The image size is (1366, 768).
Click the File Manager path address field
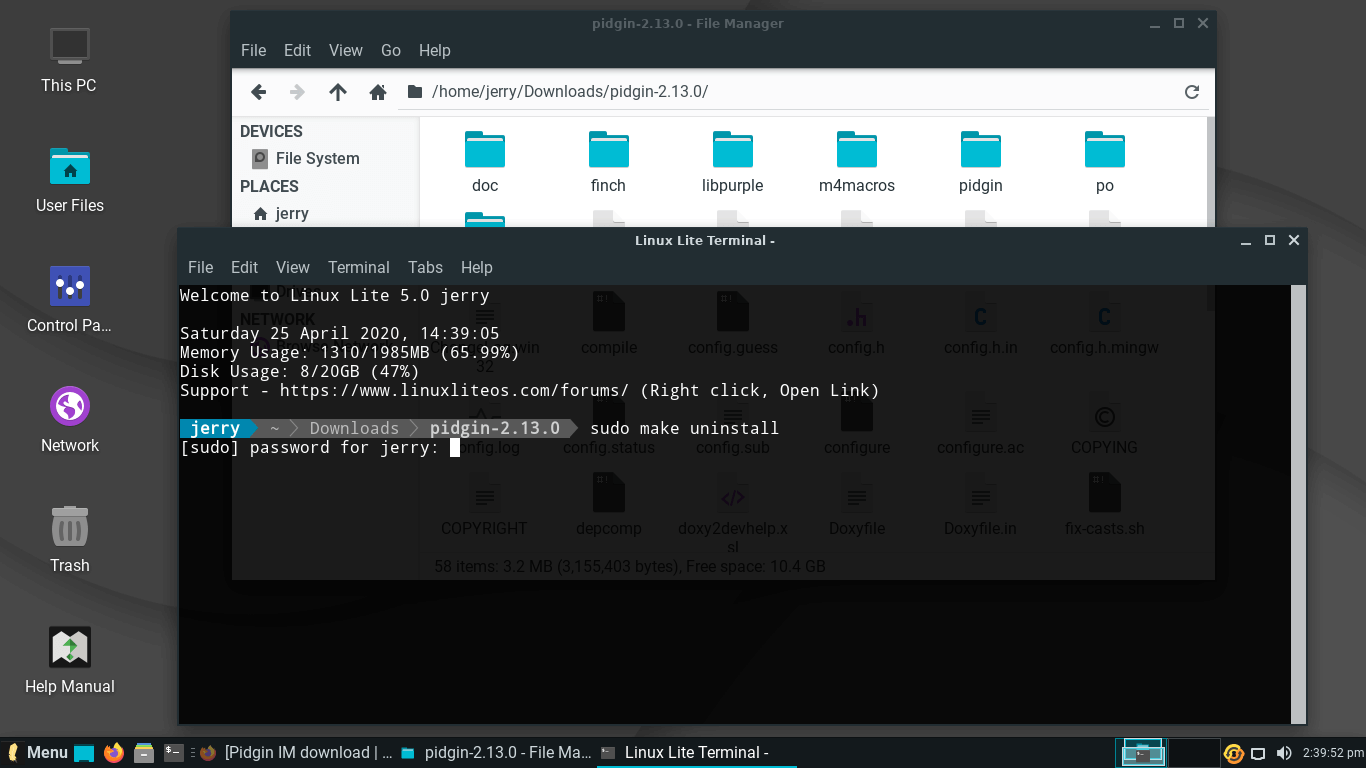pos(800,92)
